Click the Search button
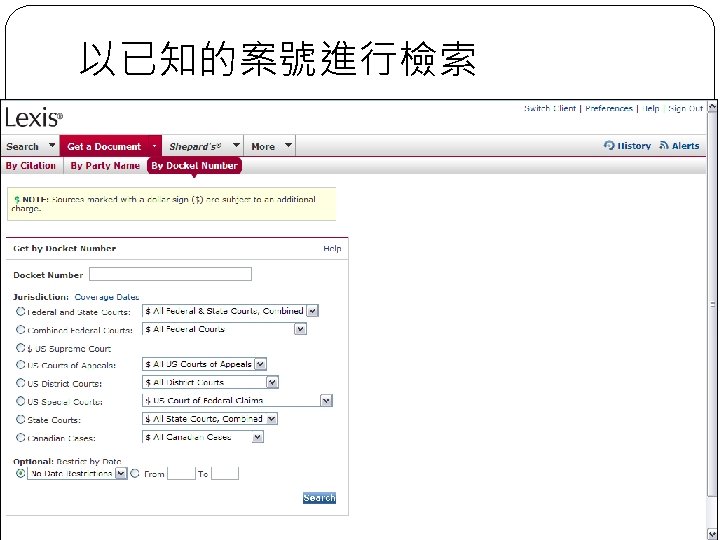The image size is (720, 540). click(319, 498)
